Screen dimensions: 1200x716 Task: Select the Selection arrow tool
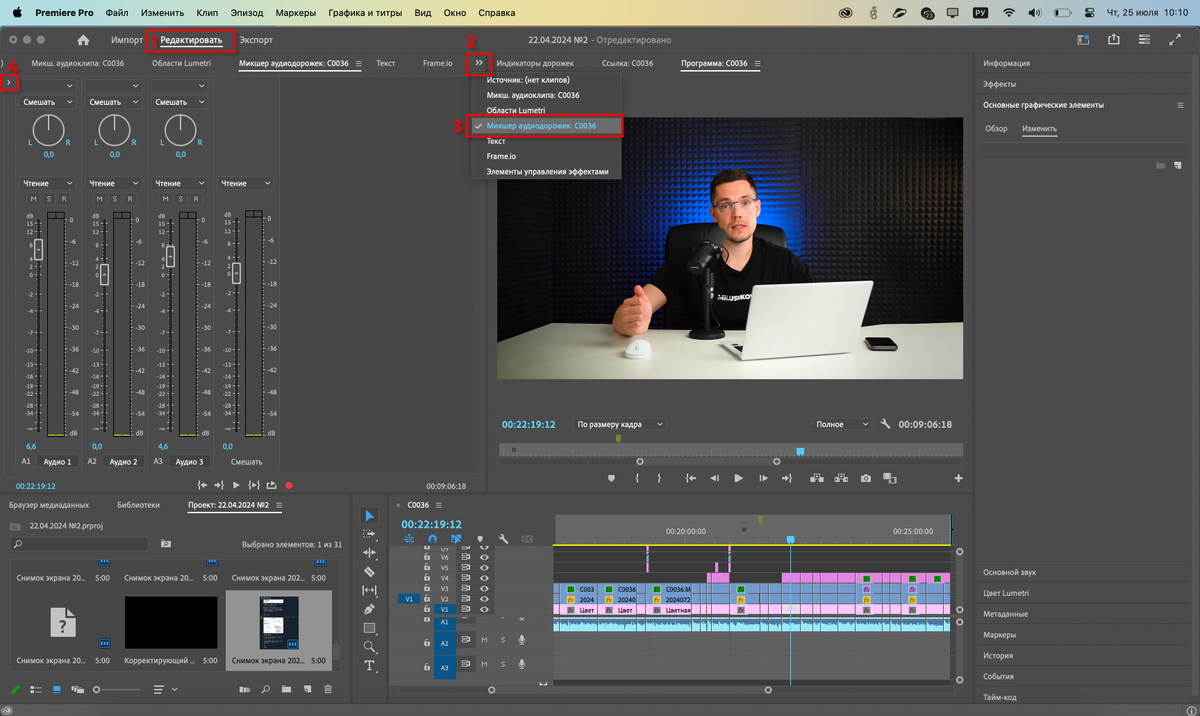tap(369, 515)
